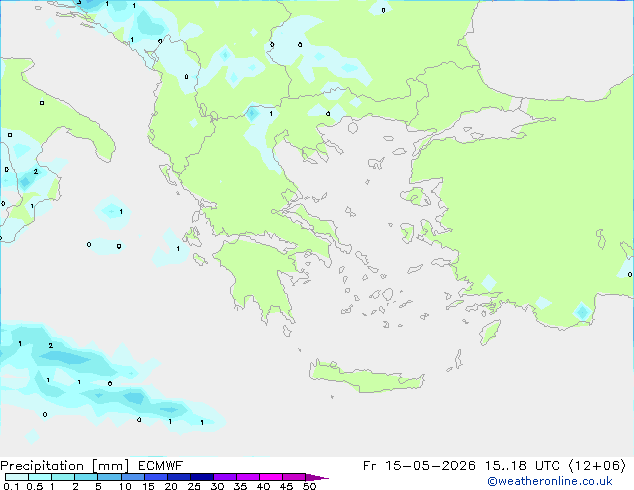Pick the 35–40 mm violet legend swatch
Image resolution: width=634 pixels, height=490 pixels.
pos(248,477)
